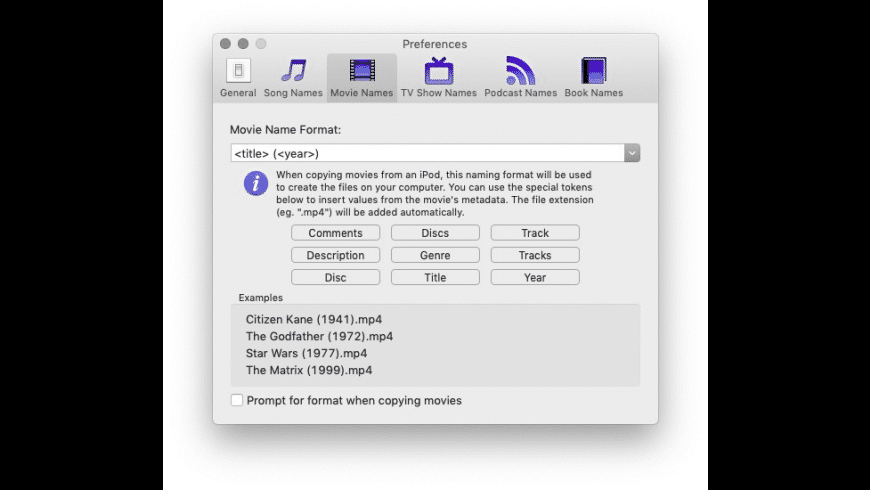This screenshot has height=490, width=870.
Task: Insert the Description token
Action: (x=336, y=255)
